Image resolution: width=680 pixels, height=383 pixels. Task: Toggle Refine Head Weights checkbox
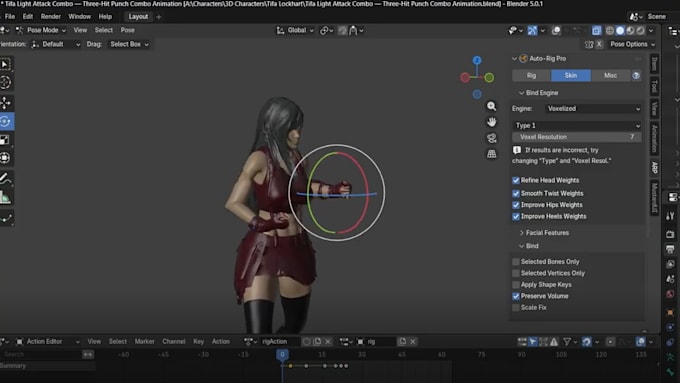[x=516, y=180]
